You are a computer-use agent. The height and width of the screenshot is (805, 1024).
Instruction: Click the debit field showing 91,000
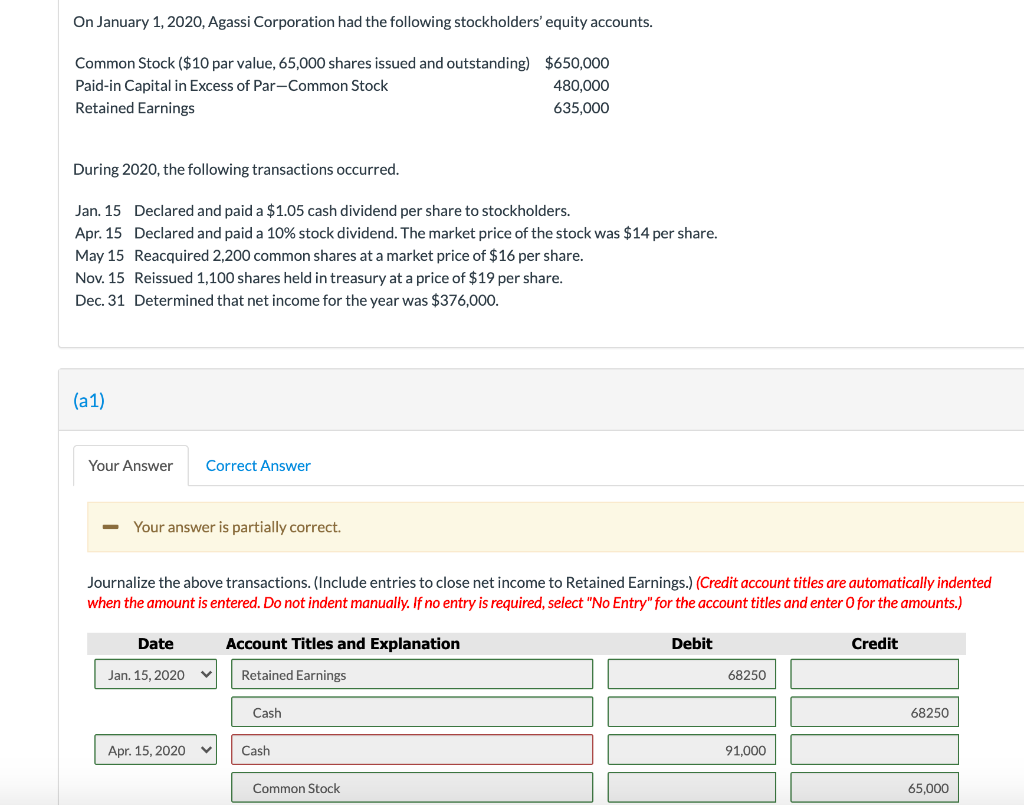(x=692, y=750)
